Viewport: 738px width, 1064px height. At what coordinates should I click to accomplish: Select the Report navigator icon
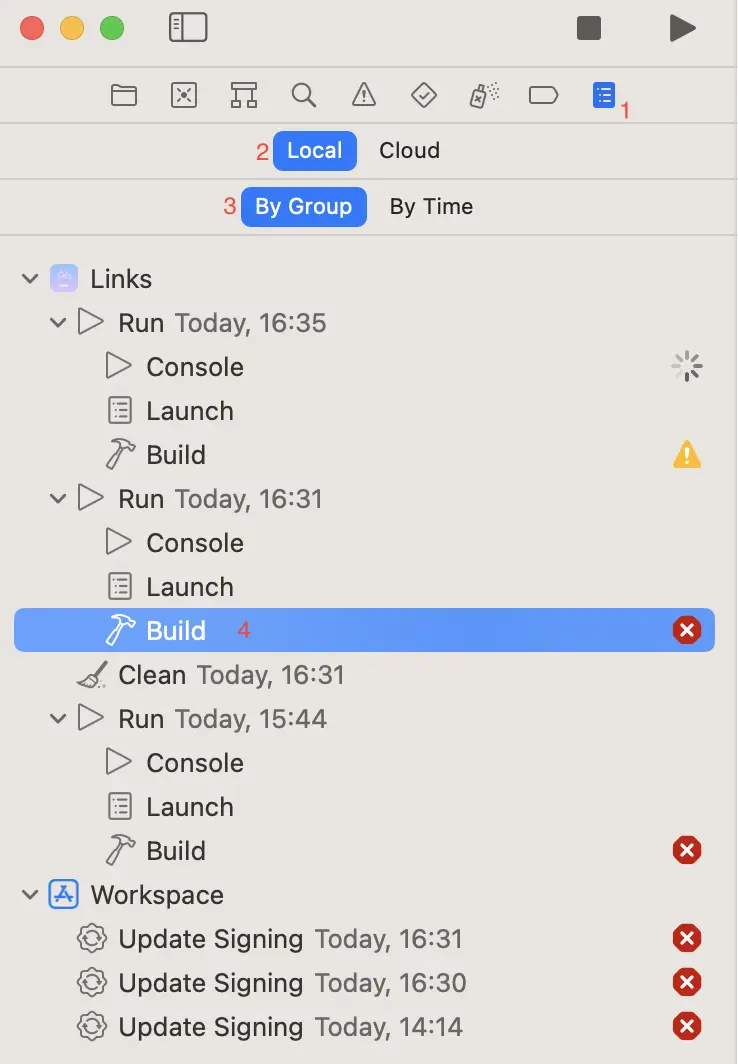(x=603, y=95)
